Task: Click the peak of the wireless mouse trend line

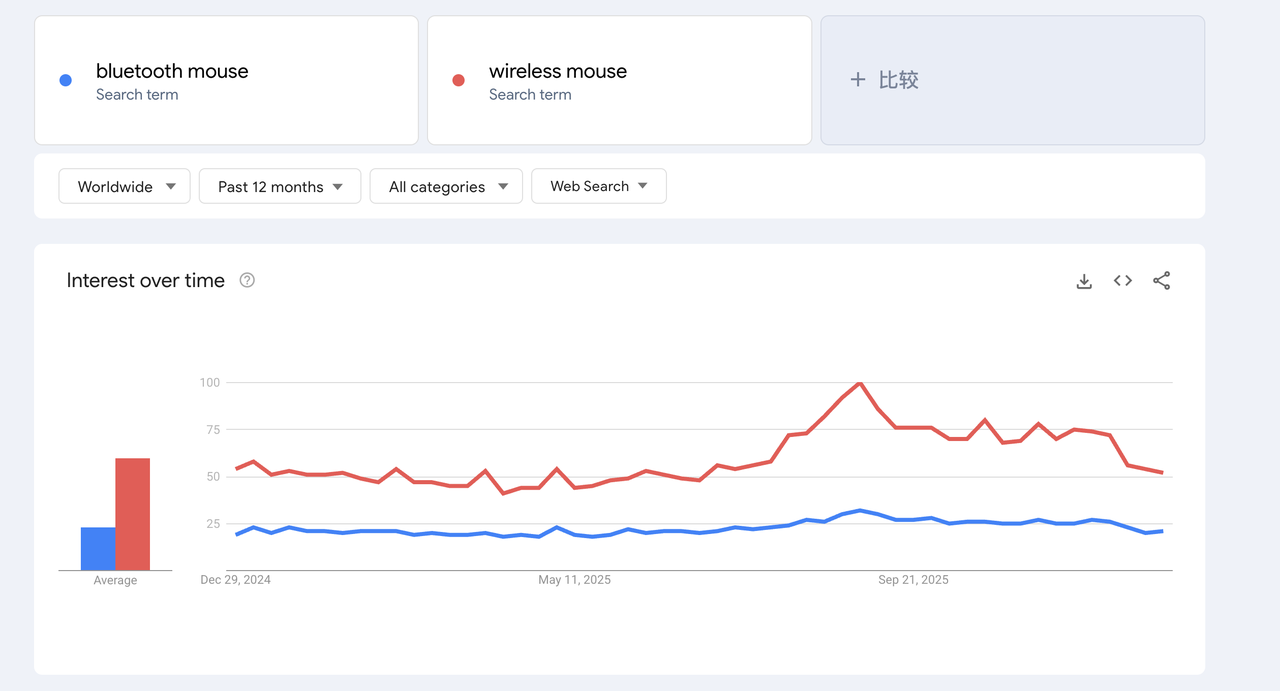Action: coord(858,383)
